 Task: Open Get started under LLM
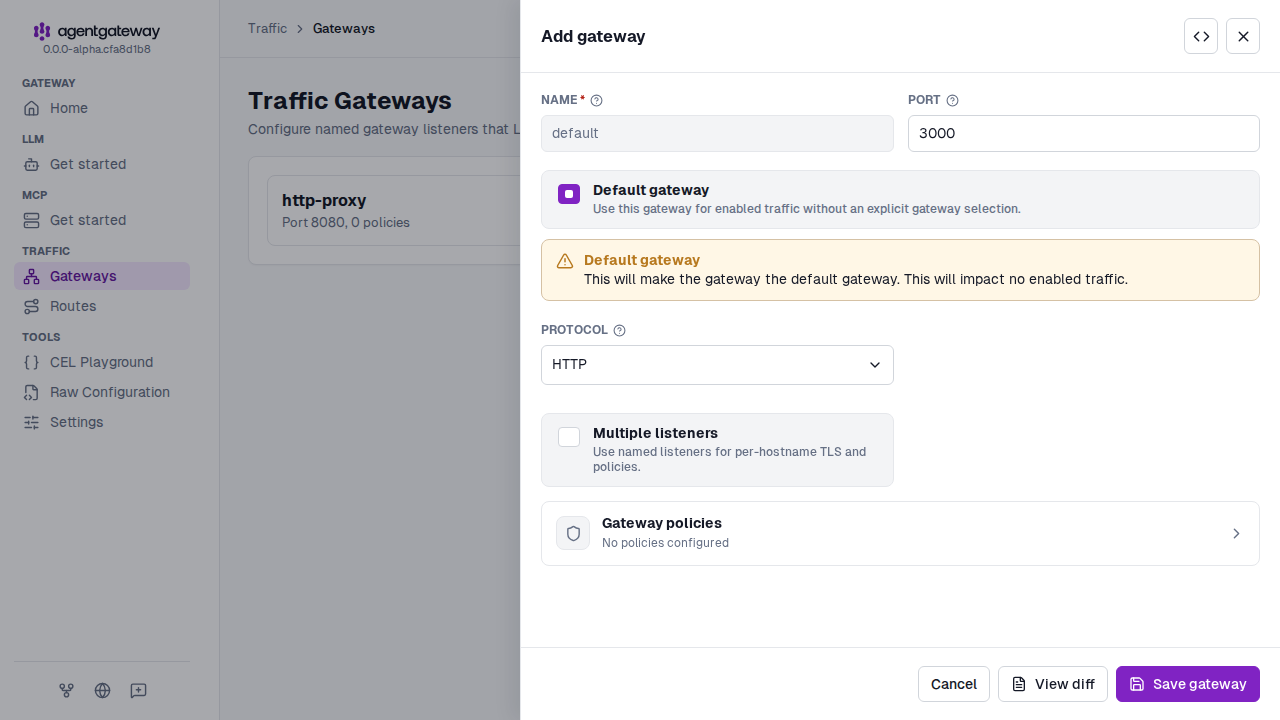[102, 164]
